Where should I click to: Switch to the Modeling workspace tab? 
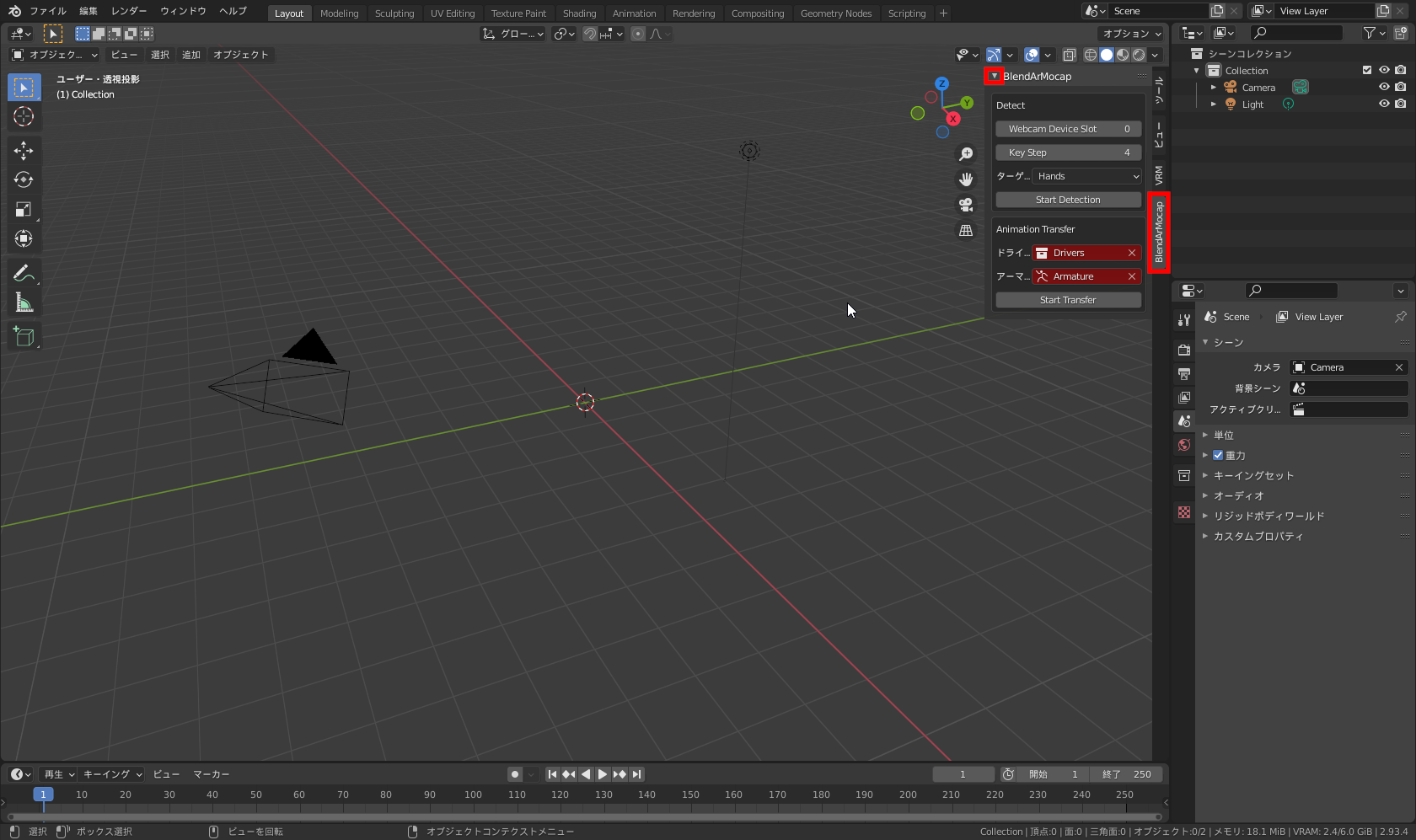pyautogui.click(x=340, y=13)
